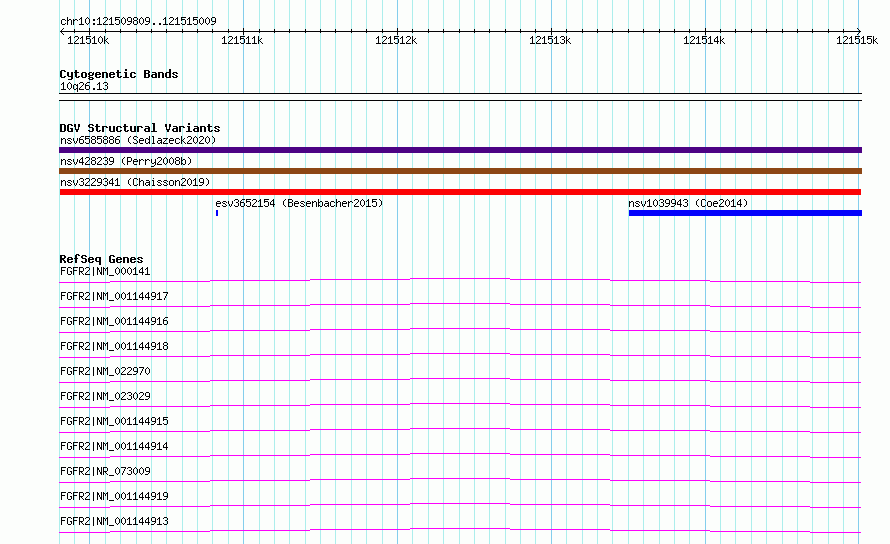This screenshot has width=890, height=544.
Task: Open FGFR2|NM_001144917 transcript label
Action: pos(114,296)
